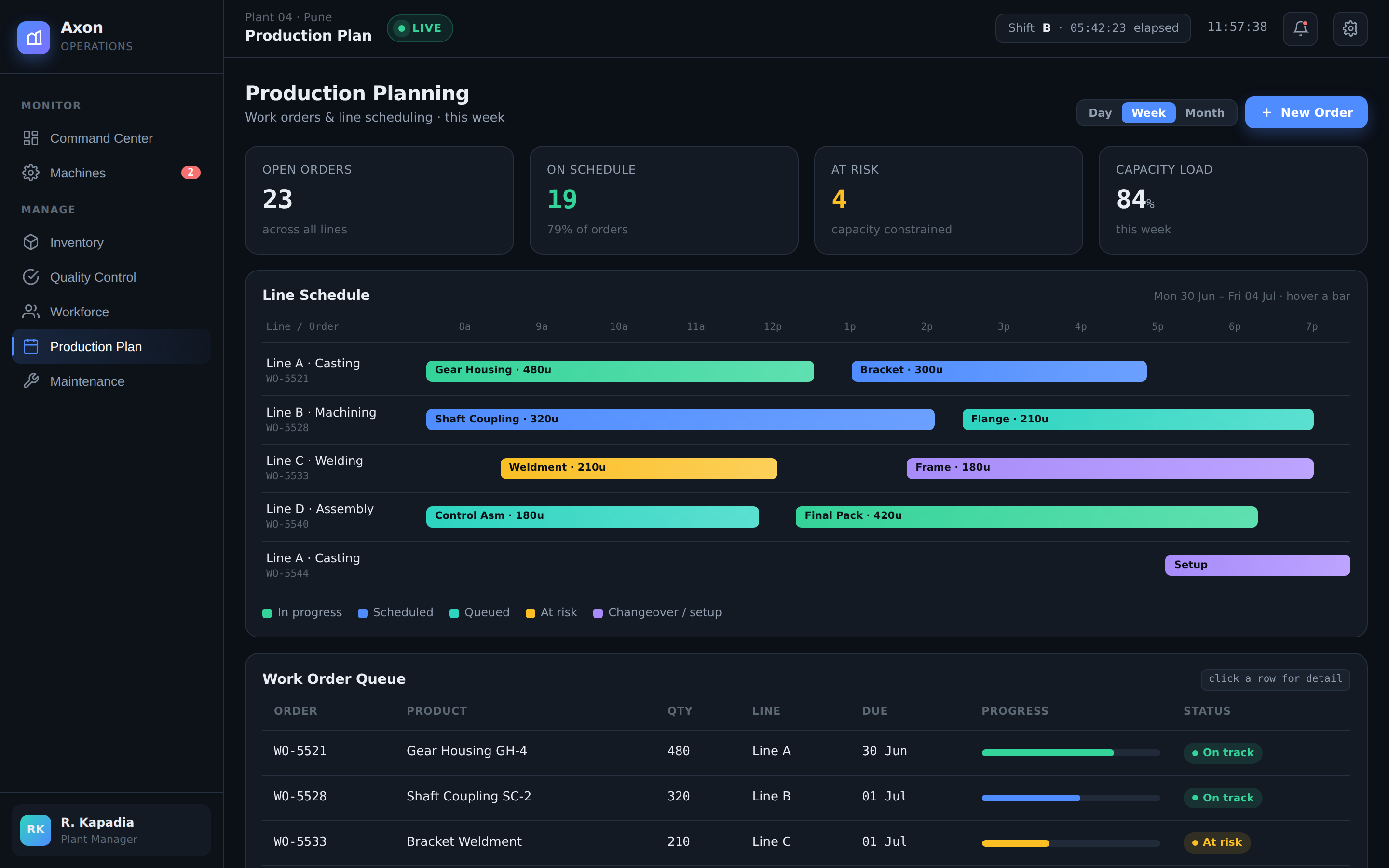Switch schedule view to Month
This screenshot has height=868, width=1389.
point(1204,113)
